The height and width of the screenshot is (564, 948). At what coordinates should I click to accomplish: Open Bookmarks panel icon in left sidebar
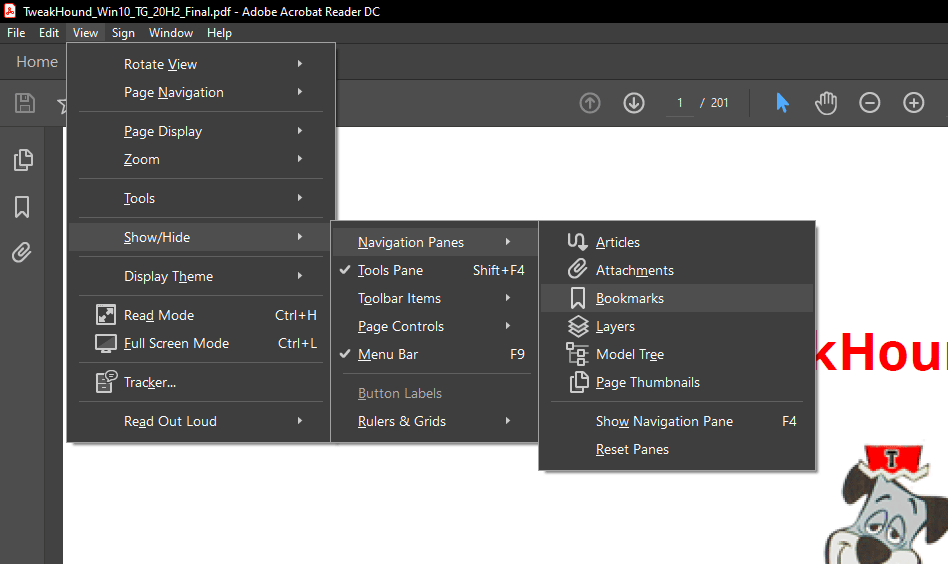tap(22, 207)
